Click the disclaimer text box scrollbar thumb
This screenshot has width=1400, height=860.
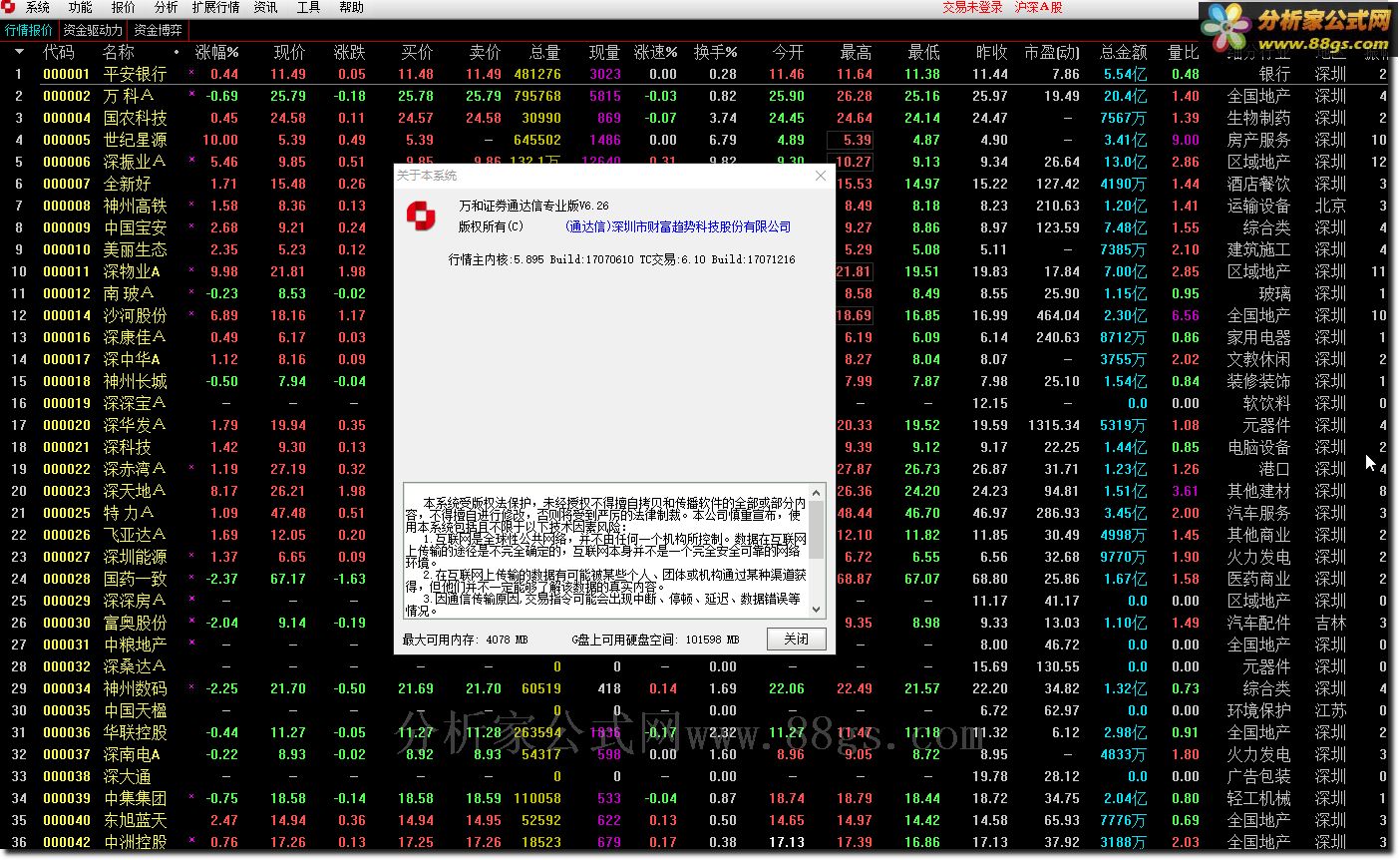pos(817,529)
